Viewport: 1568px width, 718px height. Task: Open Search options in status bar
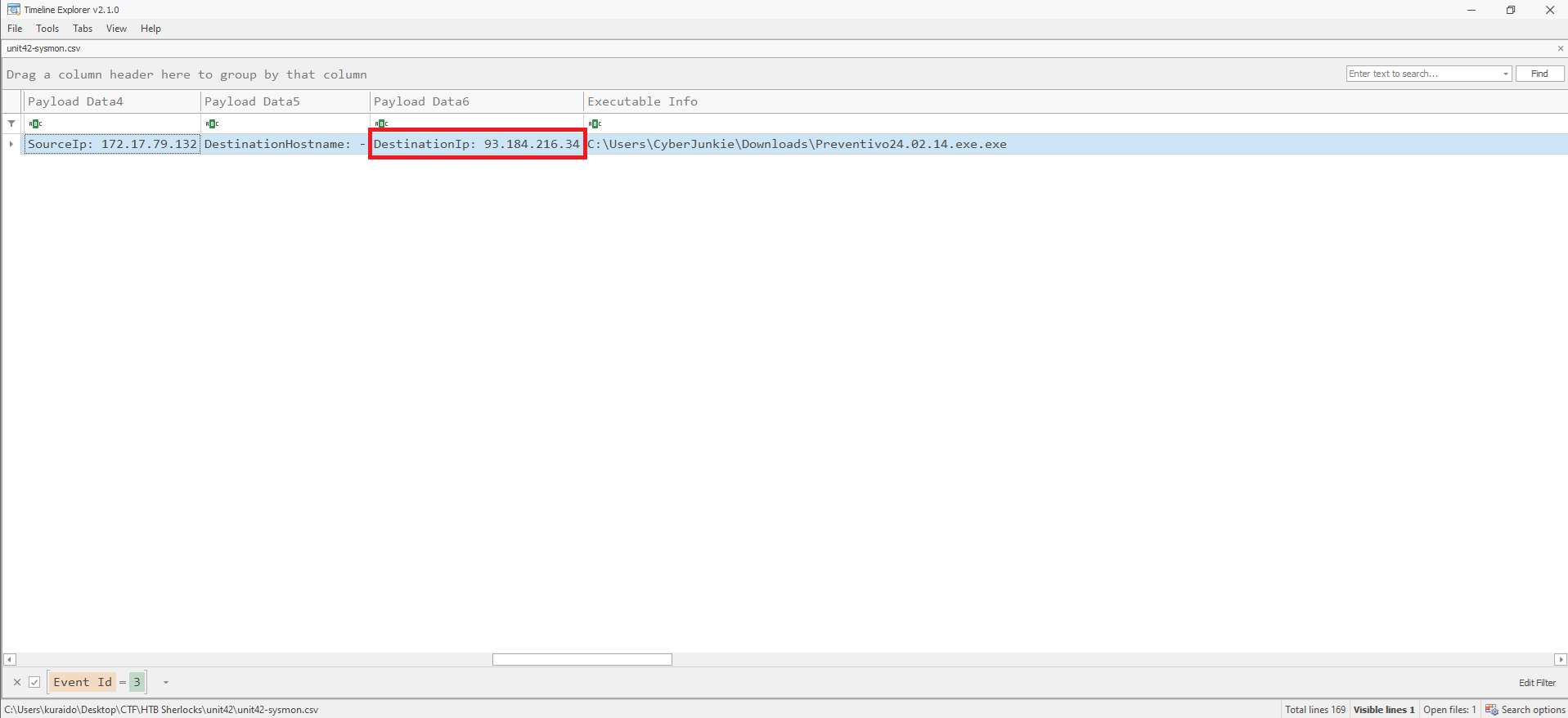click(x=1525, y=709)
